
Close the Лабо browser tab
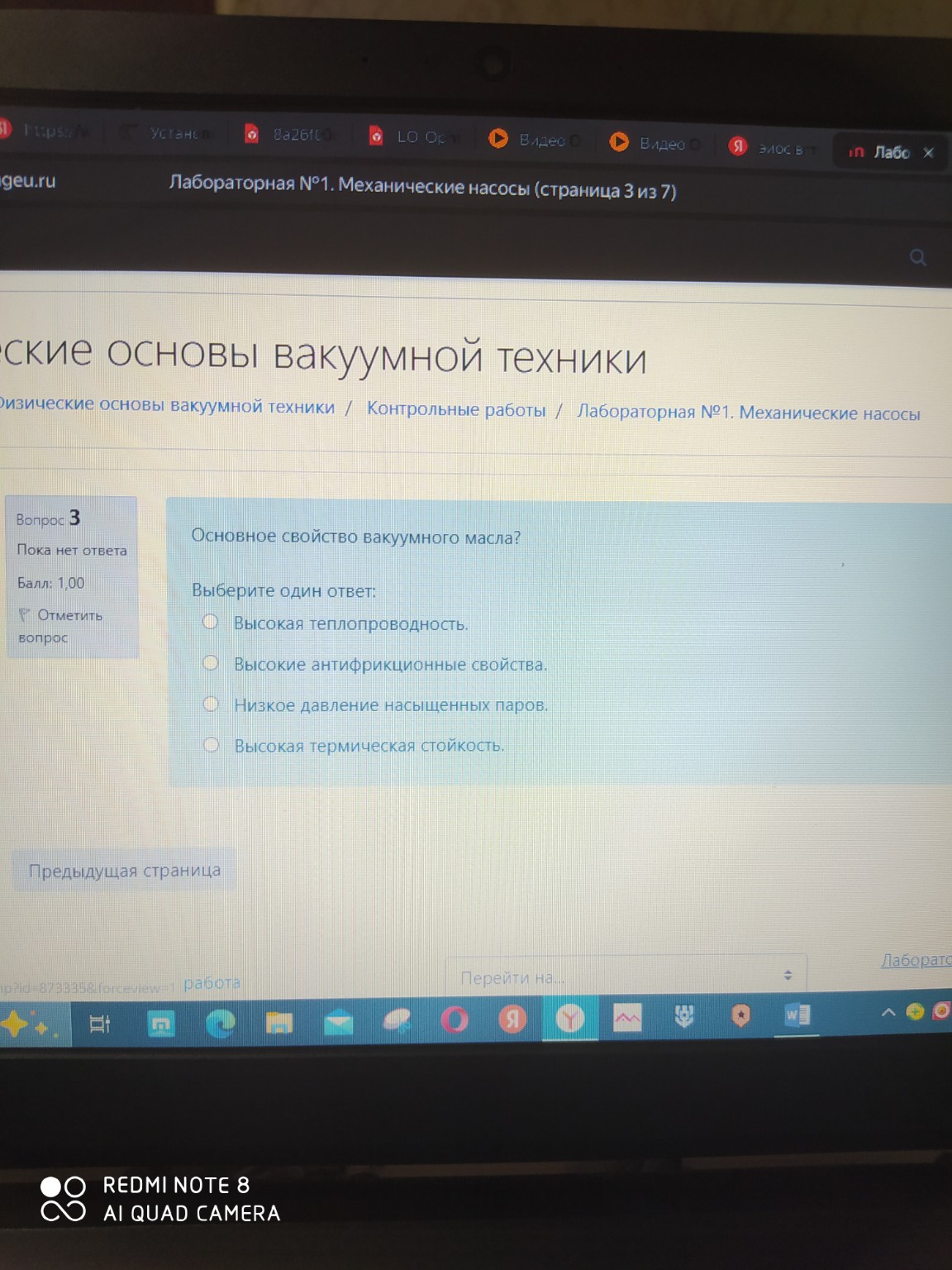click(929, 152)
